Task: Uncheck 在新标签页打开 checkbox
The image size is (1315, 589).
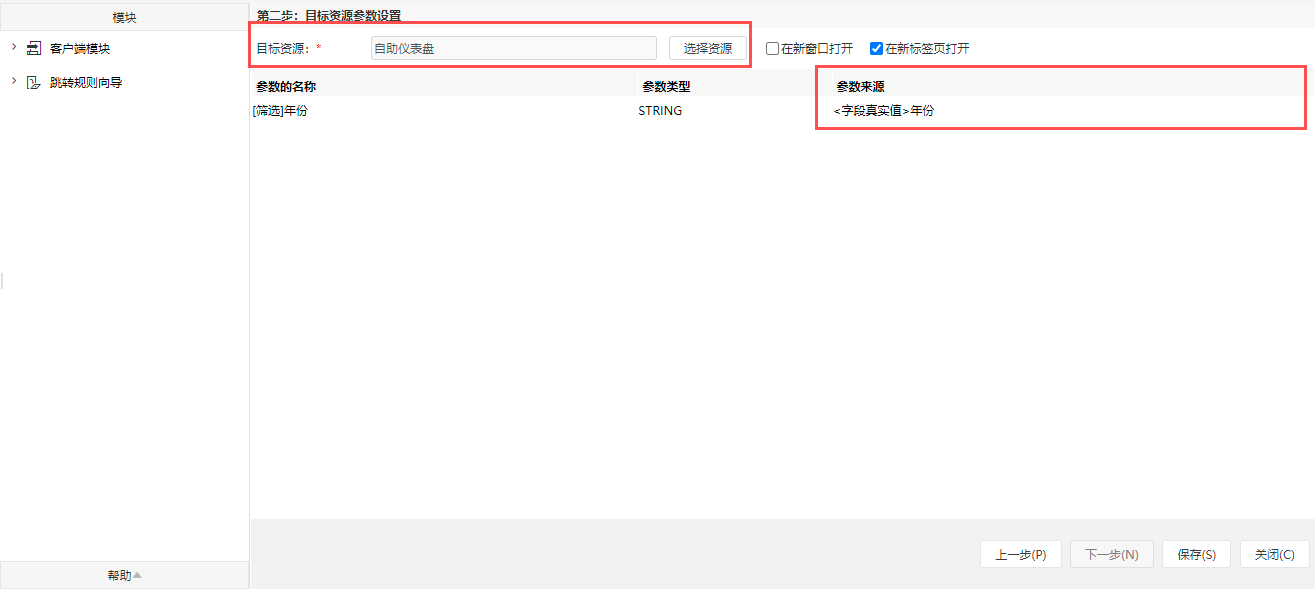Action: (876, 48)
